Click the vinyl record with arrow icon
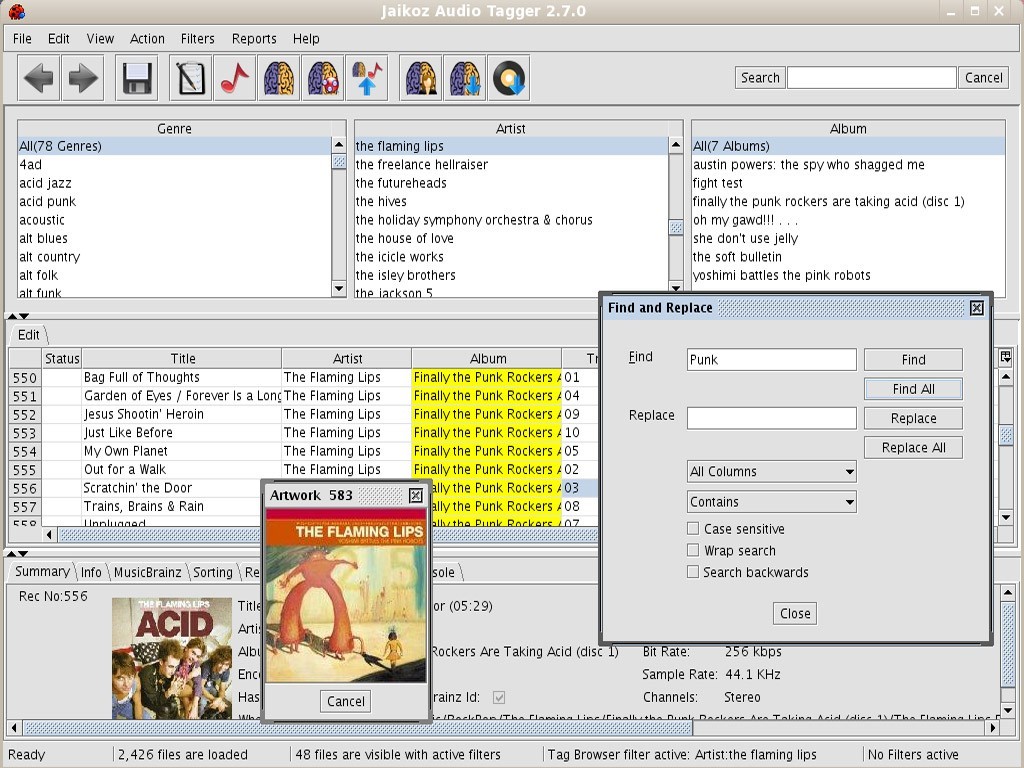The height and width of the screenshot is (768, 1024). tap(509, 78)
